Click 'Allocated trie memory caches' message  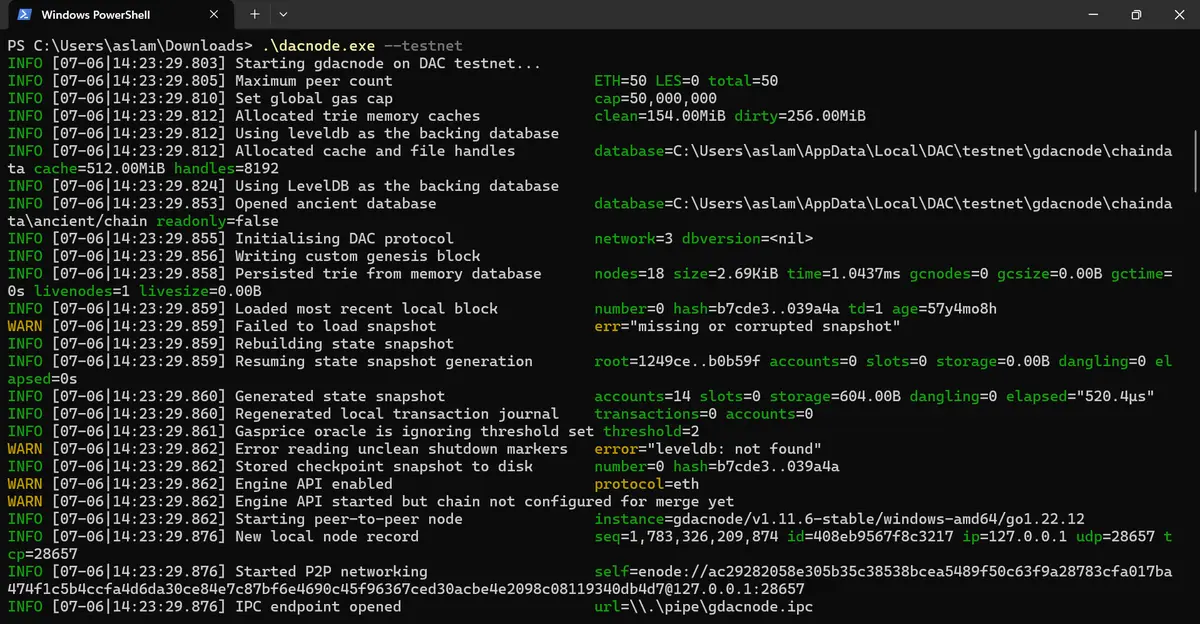click(358, 116)
